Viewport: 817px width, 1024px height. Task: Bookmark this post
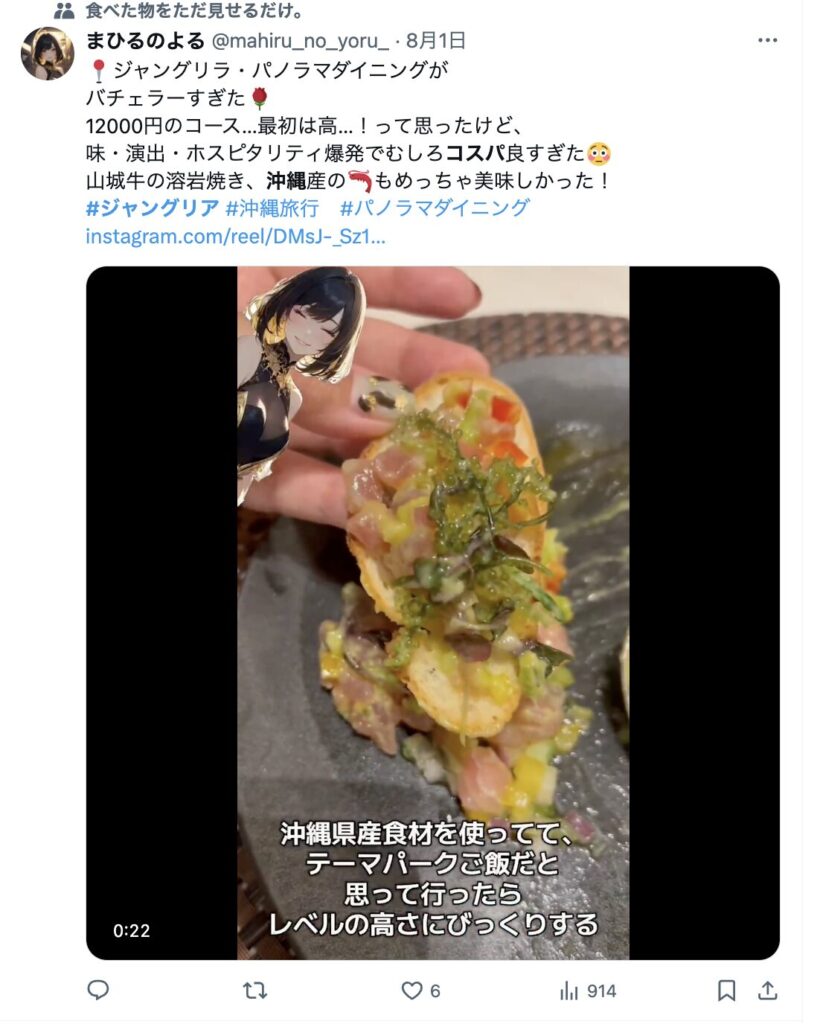pos(726,991)
